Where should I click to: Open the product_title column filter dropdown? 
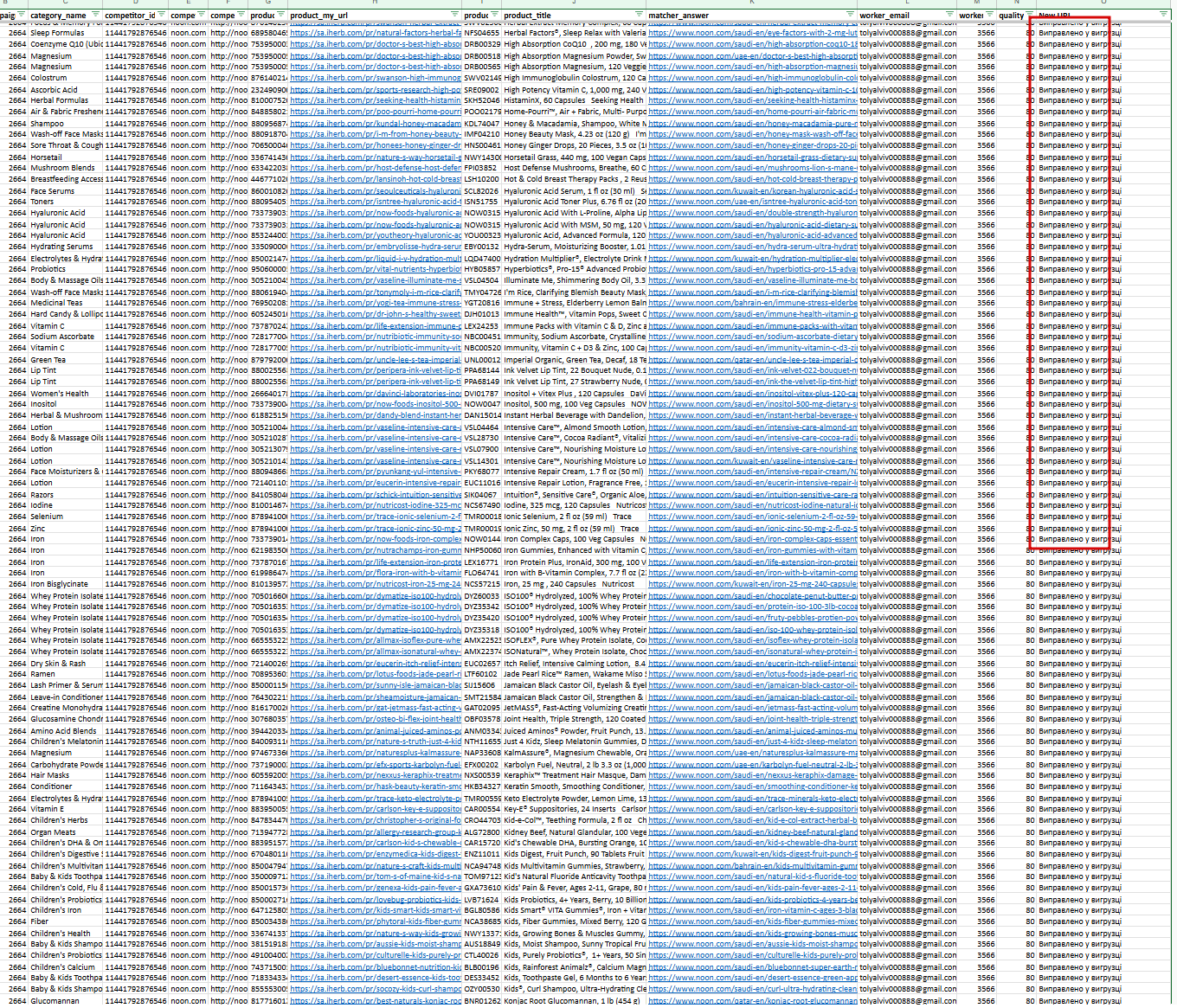point(640,16)
